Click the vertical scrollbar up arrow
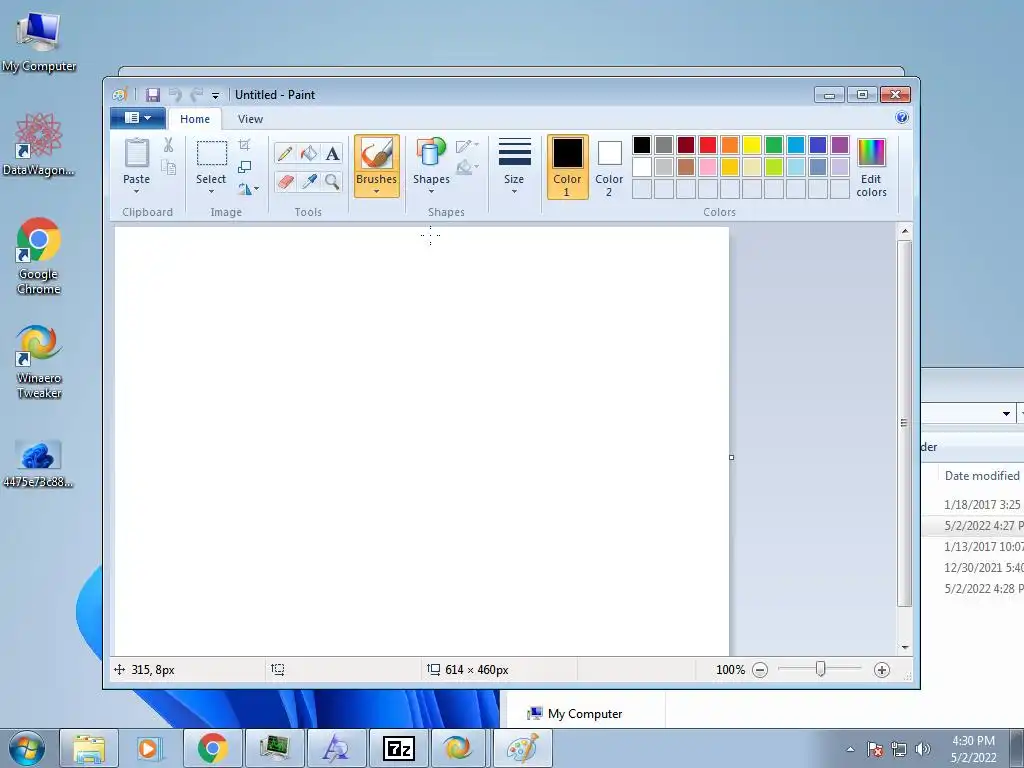Image resolution: width=1024 pixels, height=768 pixels. 904,231
